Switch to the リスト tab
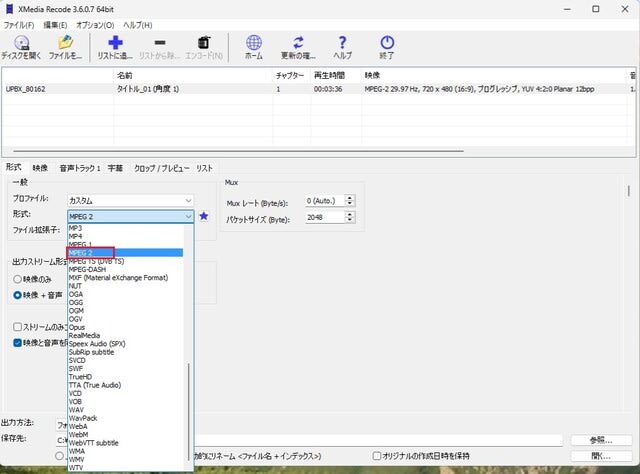 (x=204, y=168)
